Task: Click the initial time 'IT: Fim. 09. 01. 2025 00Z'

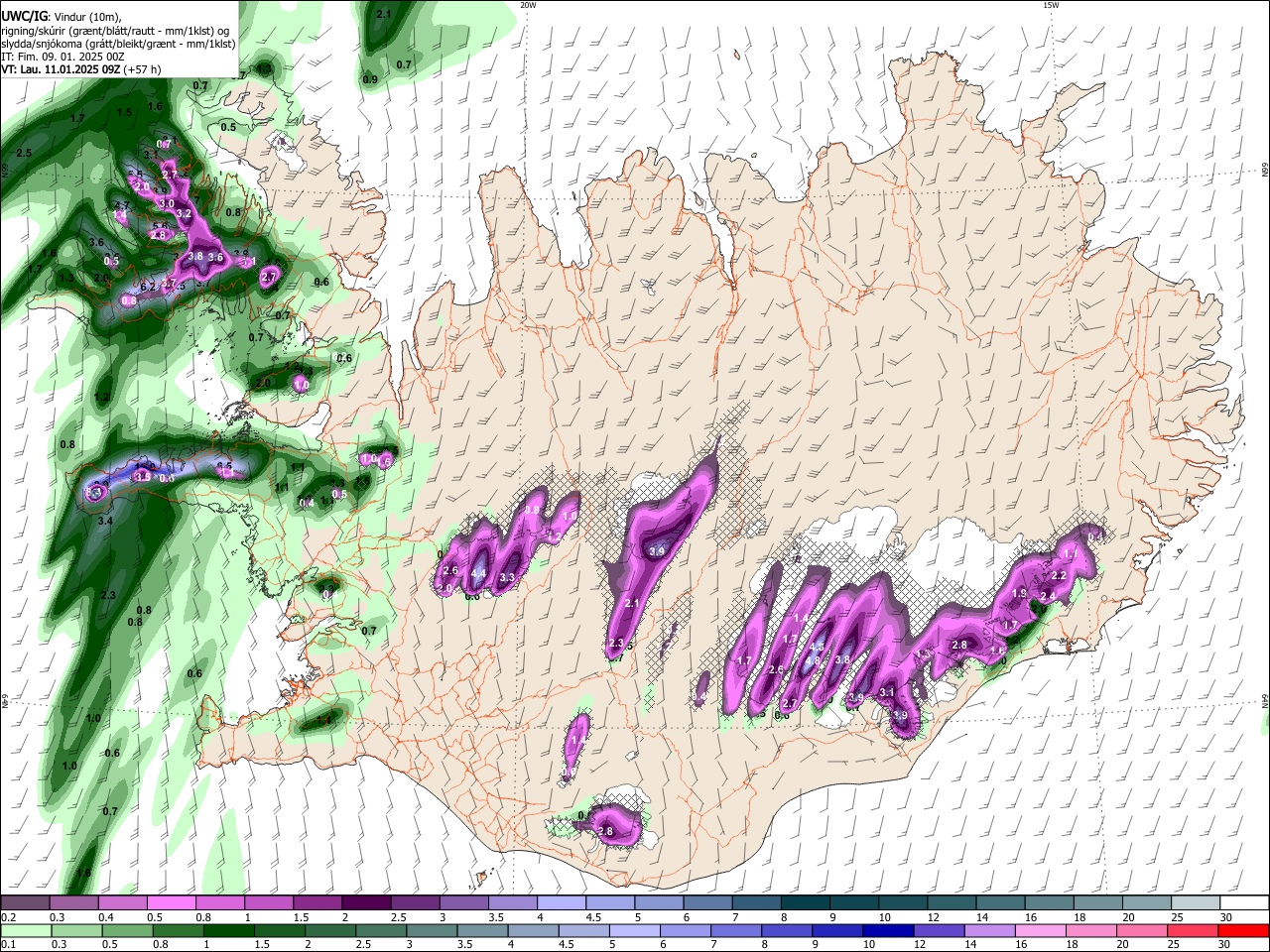Action: (x=63, y=57)
